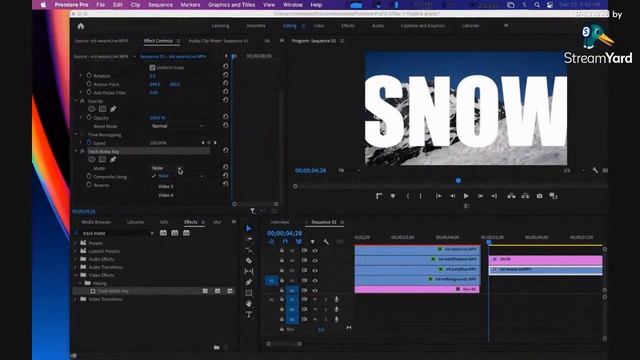
Task: Open the Blend Mode Normal dropdown
Action: [x=178, y=126]
